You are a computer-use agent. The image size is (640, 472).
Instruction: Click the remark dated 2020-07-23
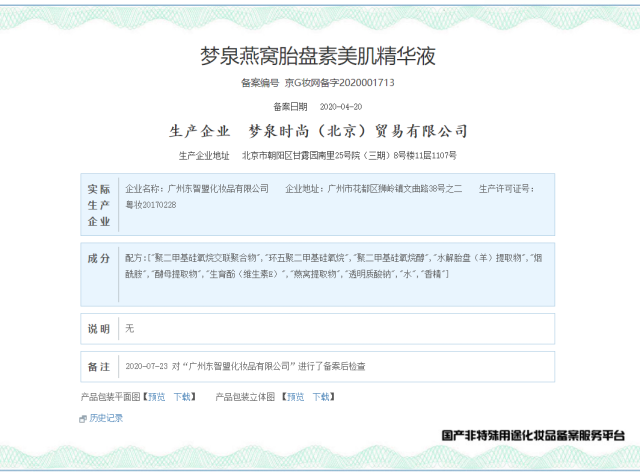(245, 366)
